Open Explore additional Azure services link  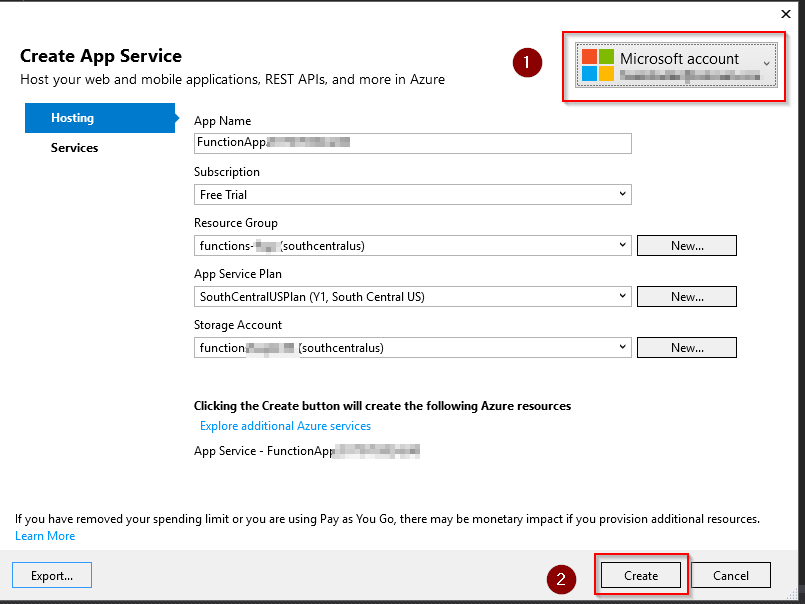285,426
